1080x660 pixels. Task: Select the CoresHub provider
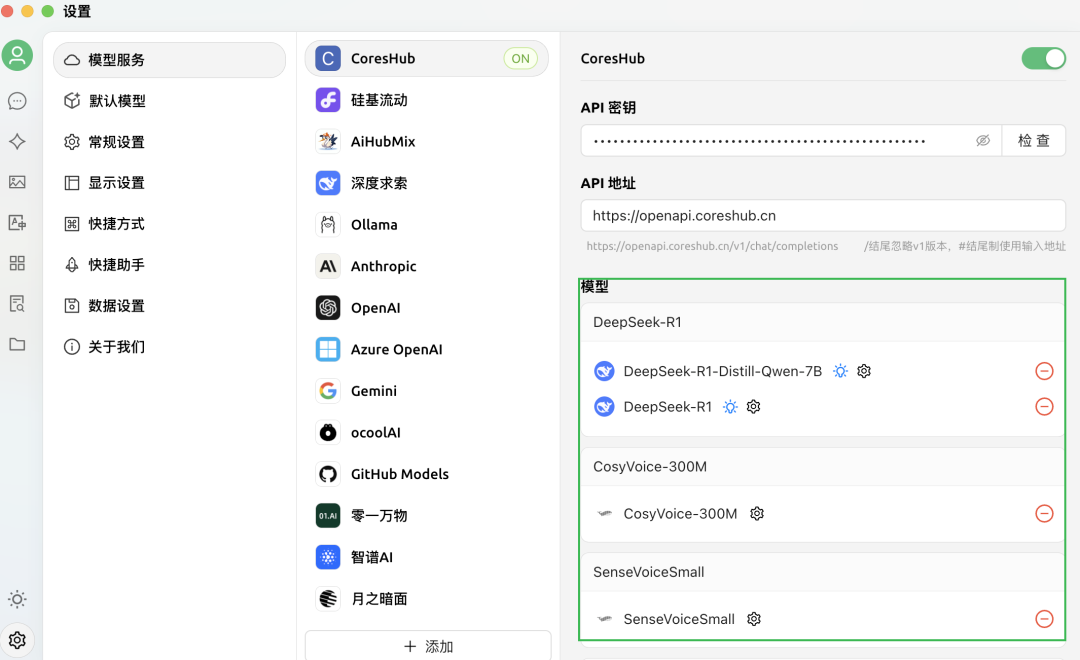(426, 59)
